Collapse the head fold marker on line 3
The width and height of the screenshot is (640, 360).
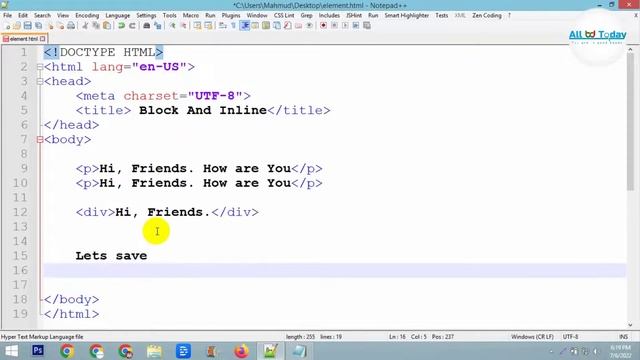(x=40, y=82)
